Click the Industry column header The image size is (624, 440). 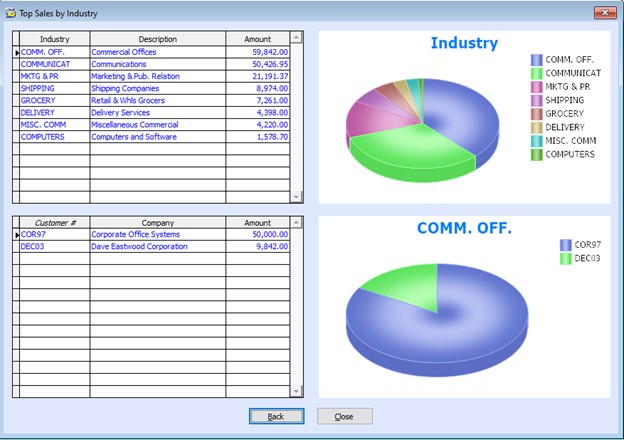point(54,39)
